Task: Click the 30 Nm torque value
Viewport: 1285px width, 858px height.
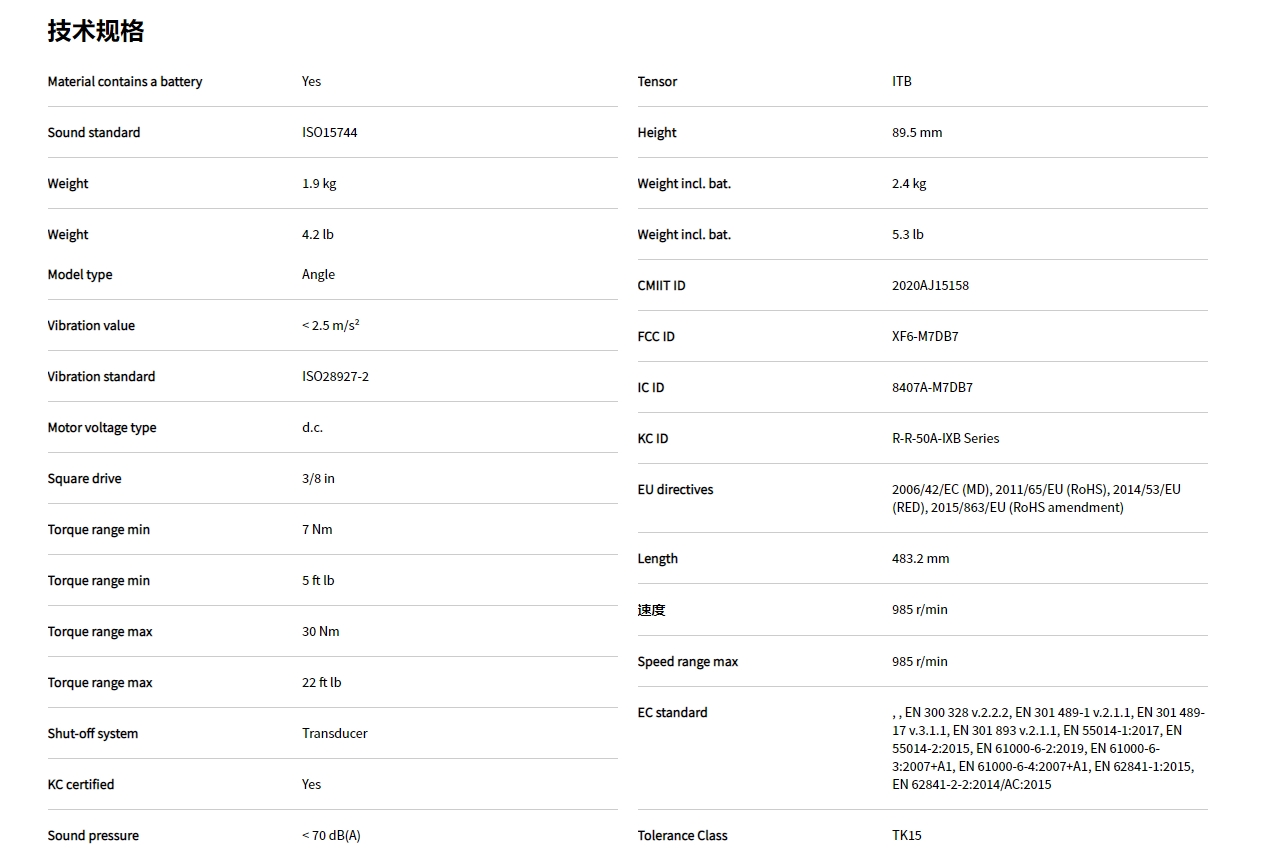Action: (320, 631)
